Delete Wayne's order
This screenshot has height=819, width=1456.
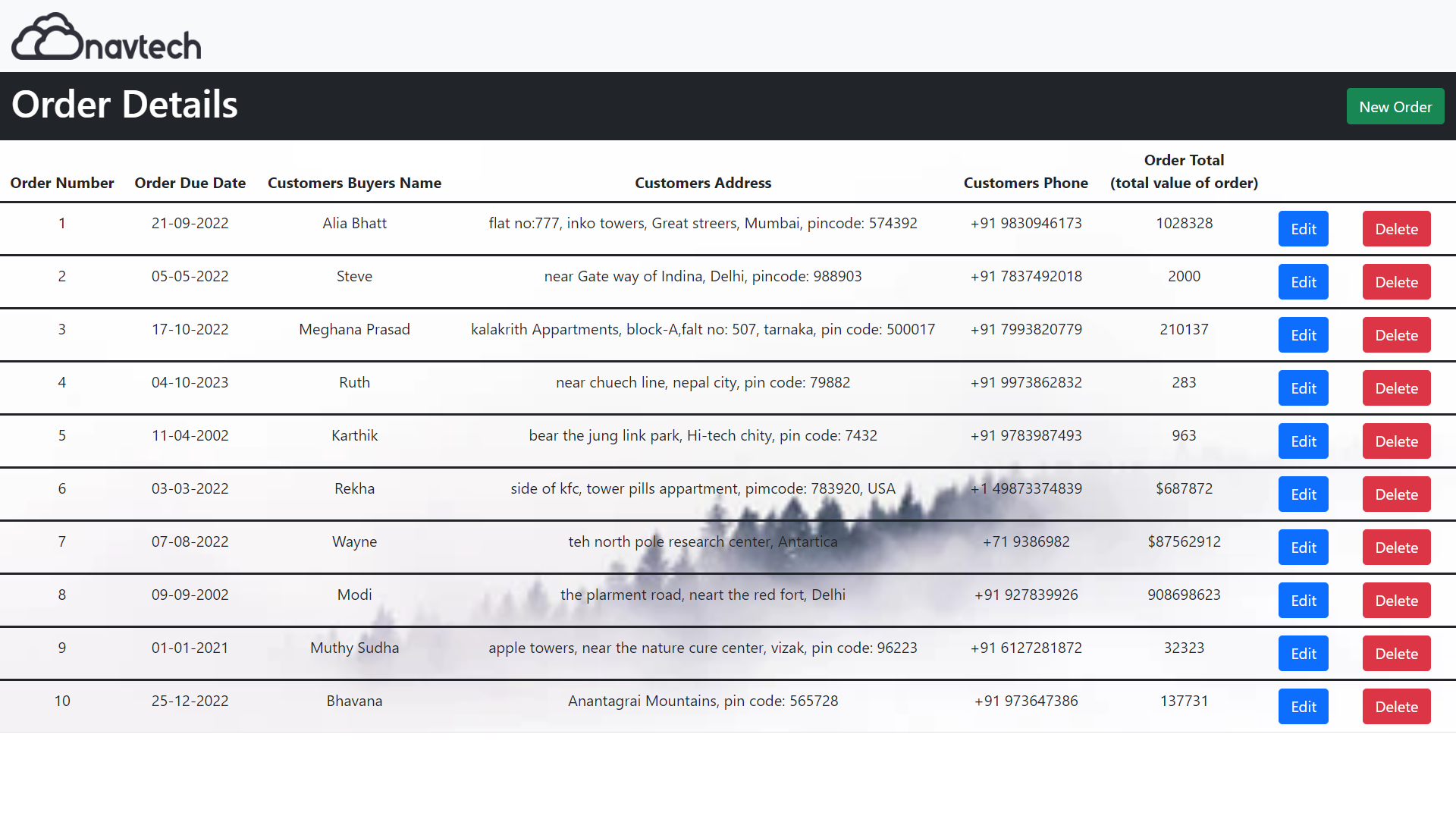click(1395, 548)
